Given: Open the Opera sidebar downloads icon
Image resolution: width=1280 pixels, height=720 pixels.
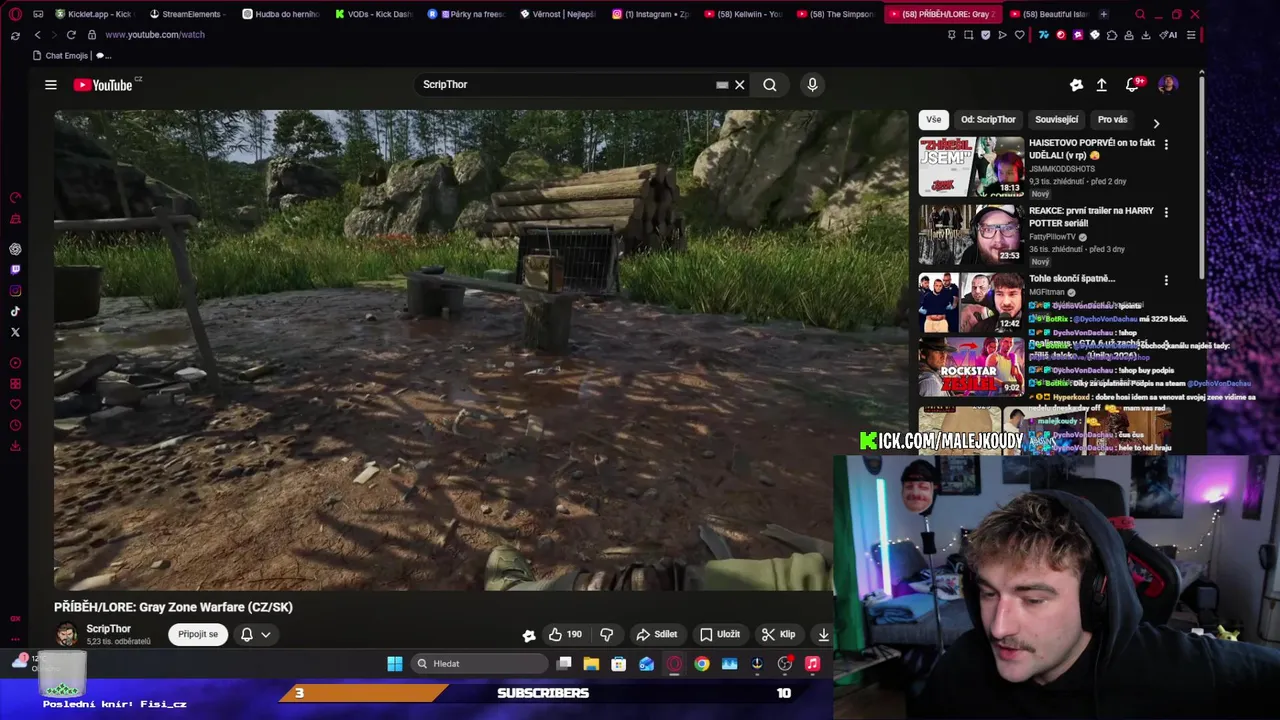Looking at the screenshot, I should (x=15, y=446).
